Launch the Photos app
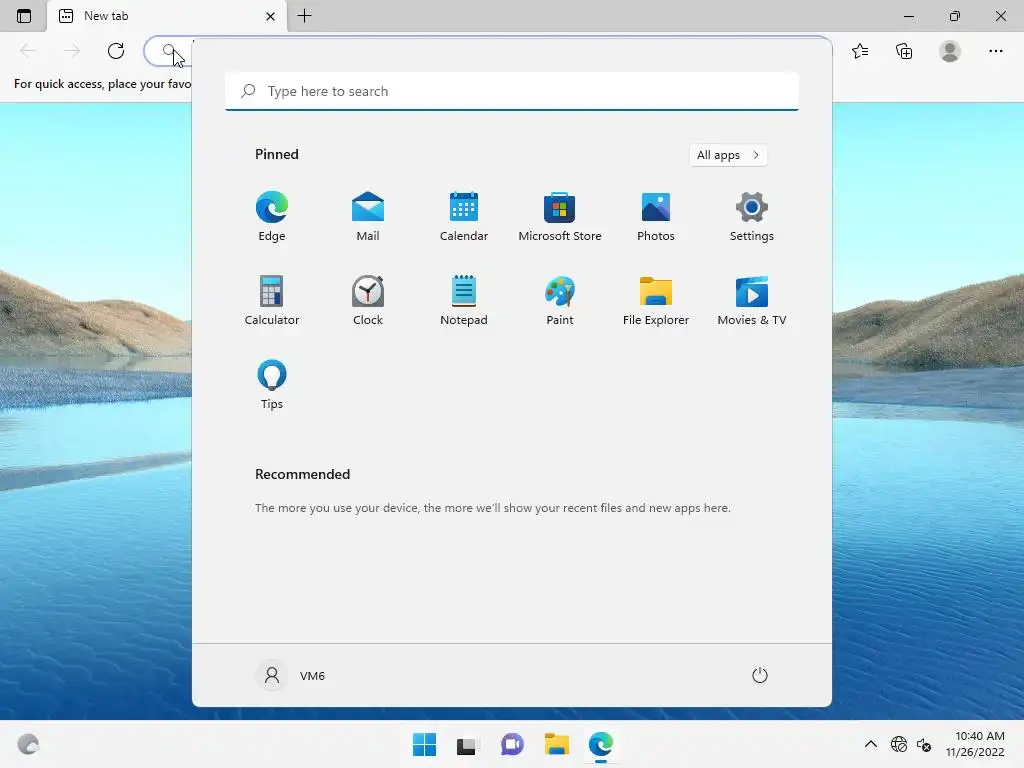 click(x=656, y=217)
